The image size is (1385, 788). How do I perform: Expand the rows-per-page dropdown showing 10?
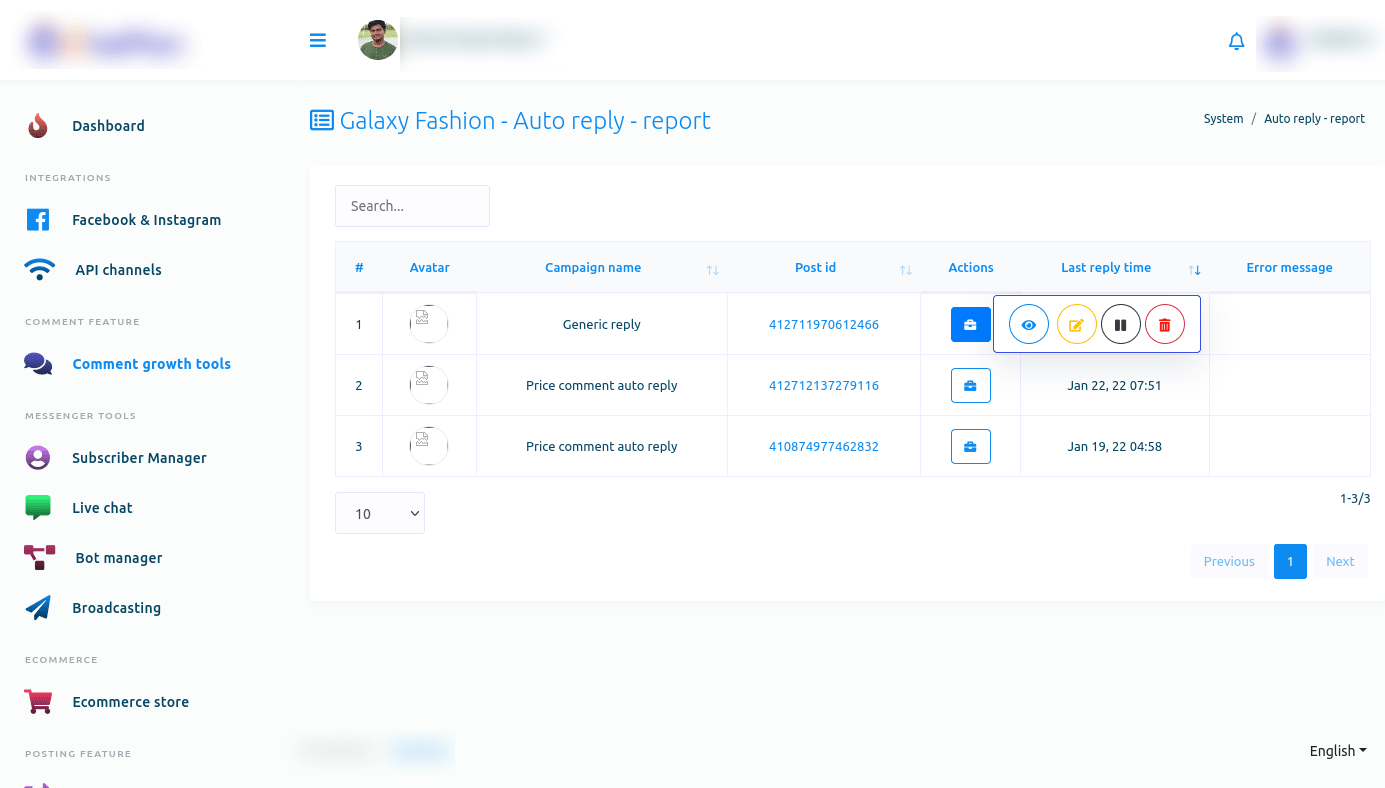pyautogui.click(x=380, y=513)
